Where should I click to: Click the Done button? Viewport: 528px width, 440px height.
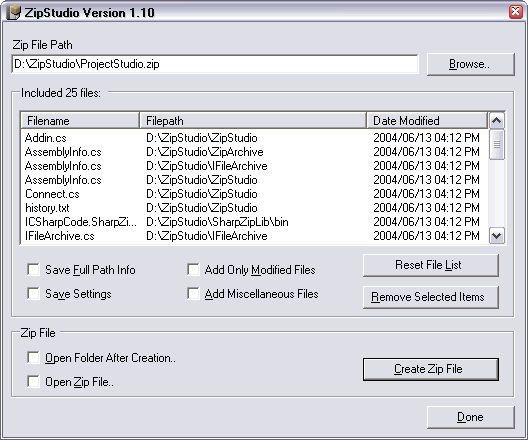pos(470,417)
